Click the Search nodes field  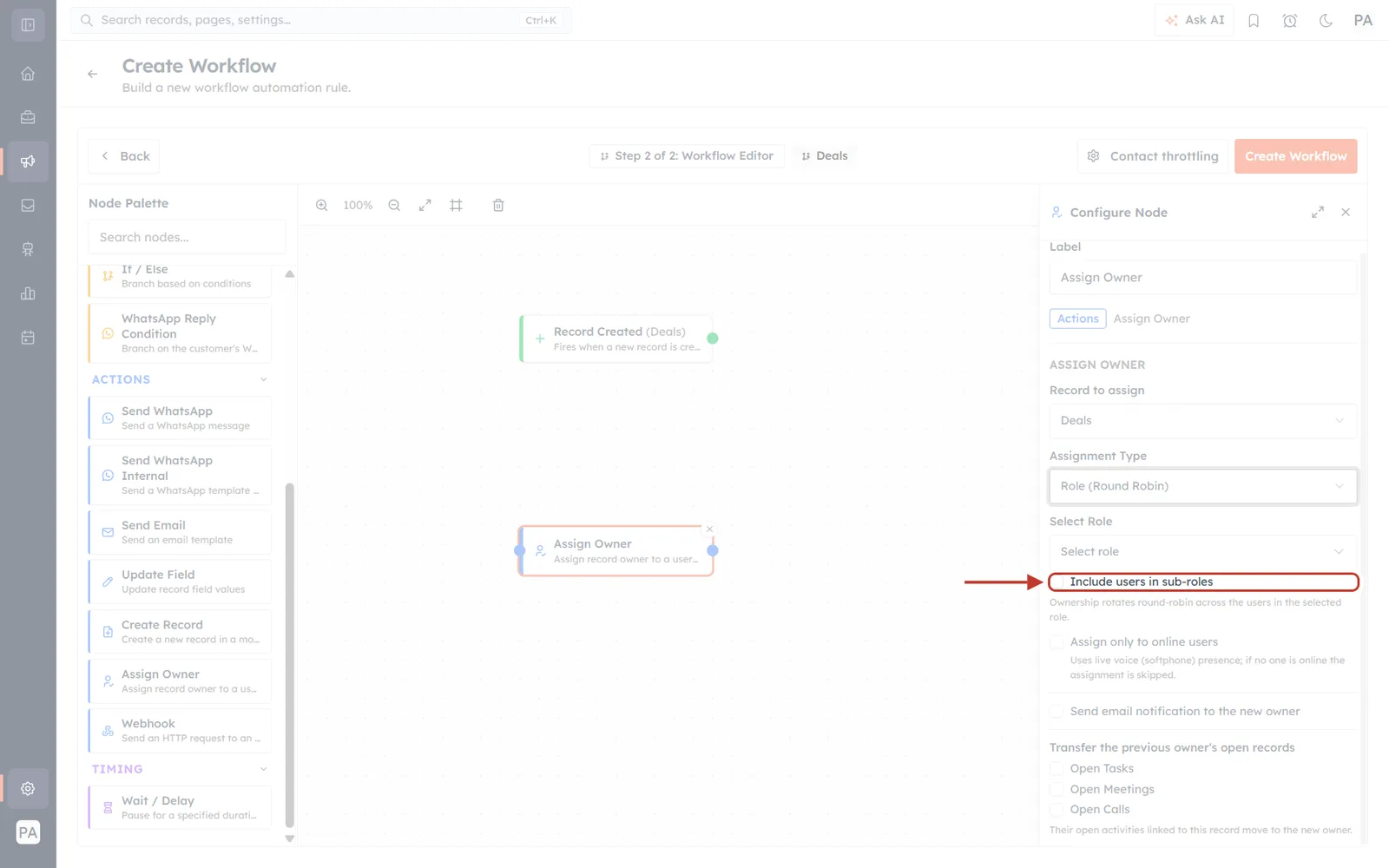tap(187, 237)
